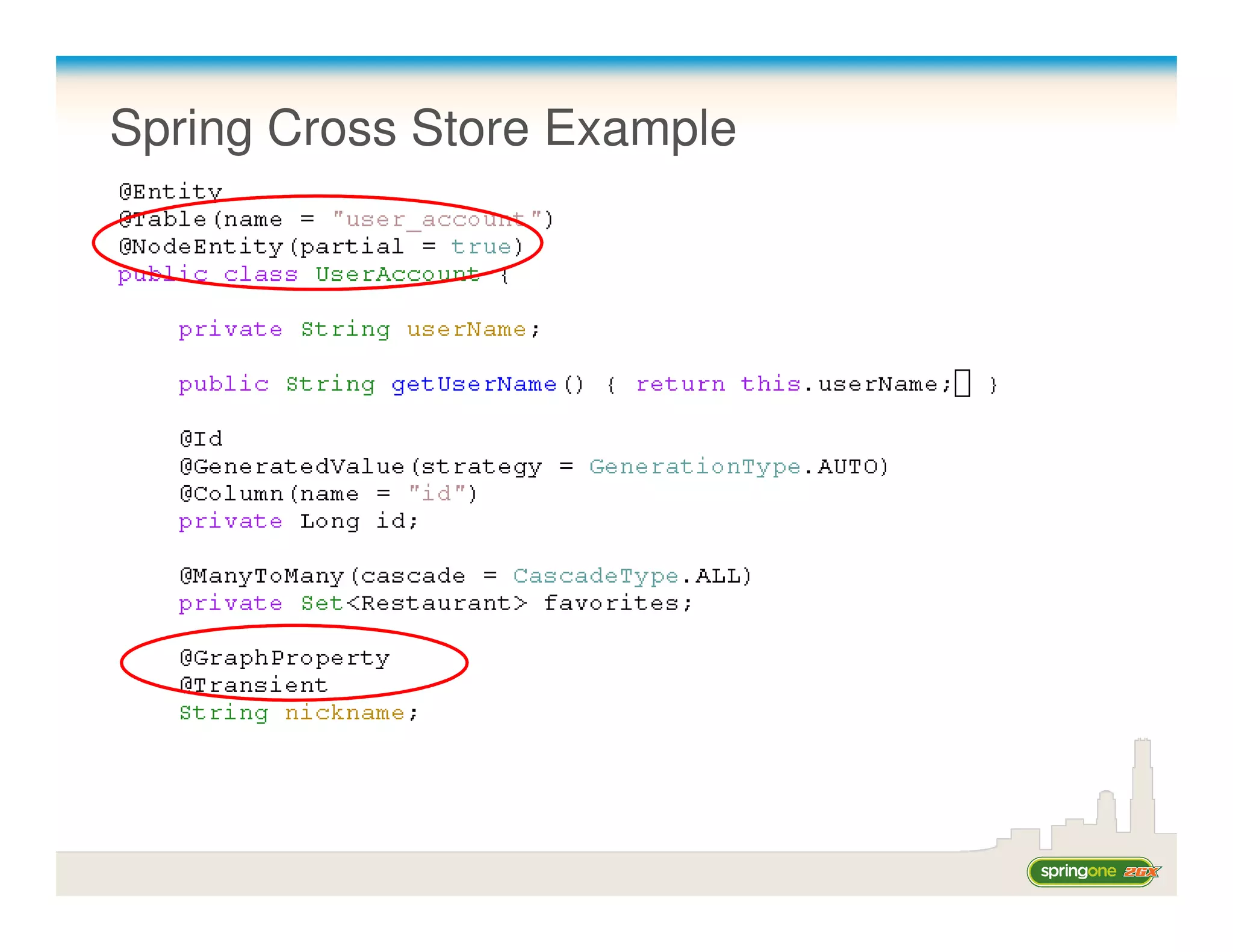This screenshot has width=1233, height=952.
Task: Click the "@GraphProperty" annotation
Action: (x=284, y=658)
